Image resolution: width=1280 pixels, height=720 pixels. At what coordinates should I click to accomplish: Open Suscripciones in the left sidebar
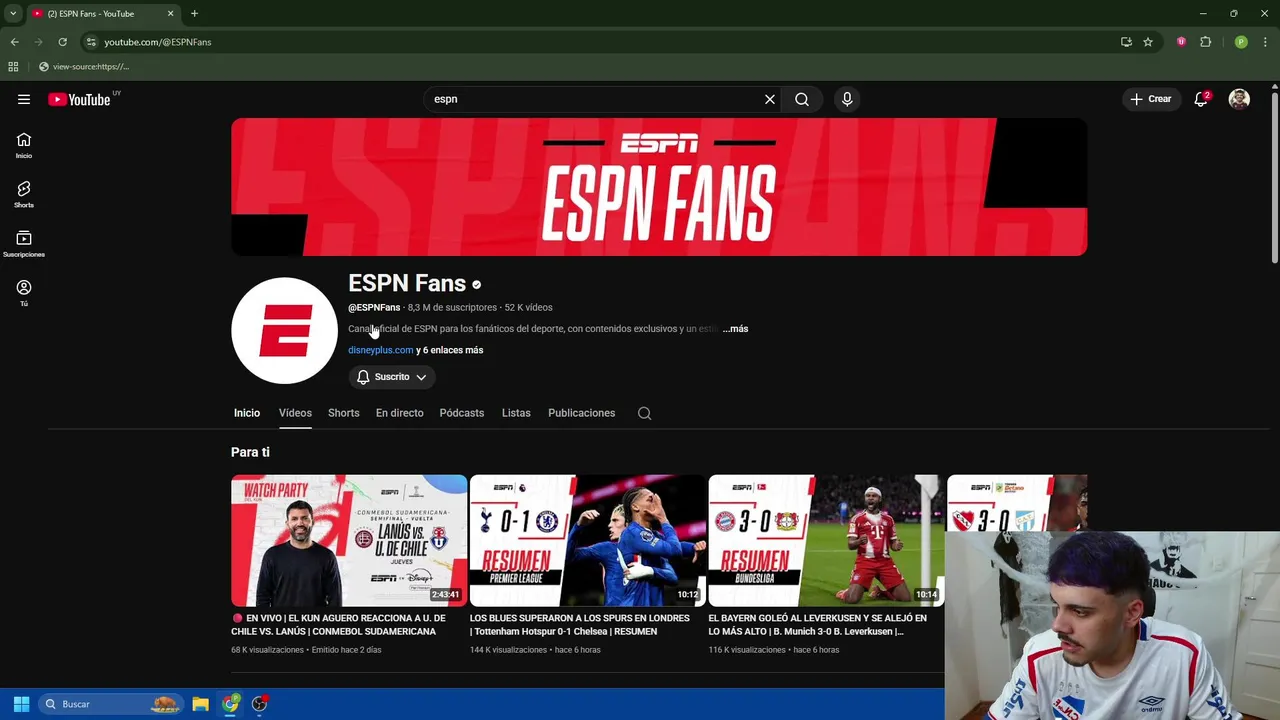tap(24, 244)
